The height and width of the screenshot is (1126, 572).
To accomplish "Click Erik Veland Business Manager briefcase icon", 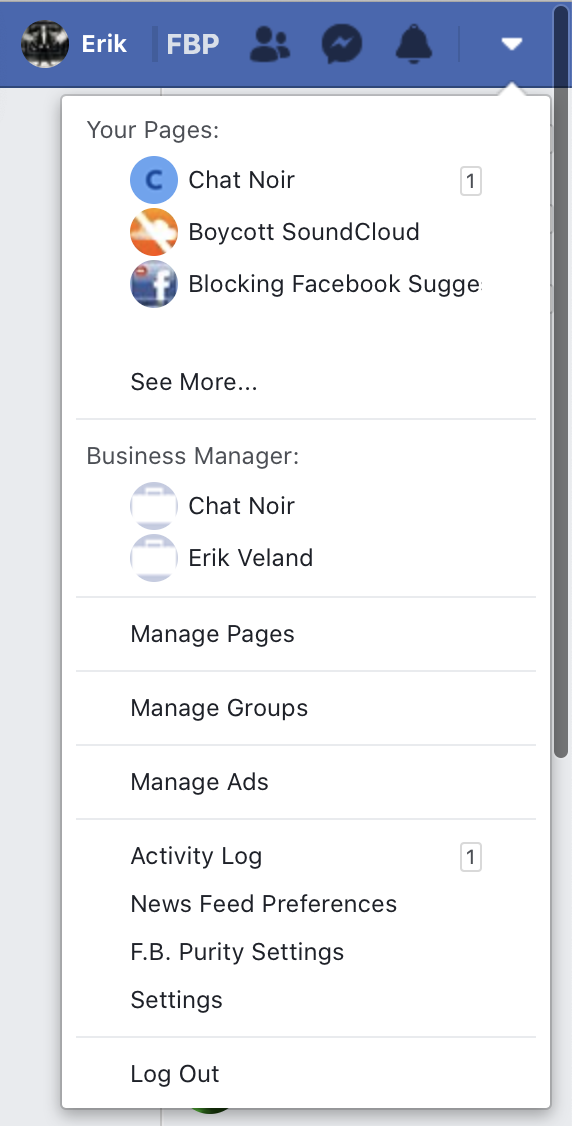I will coord(154,558).
